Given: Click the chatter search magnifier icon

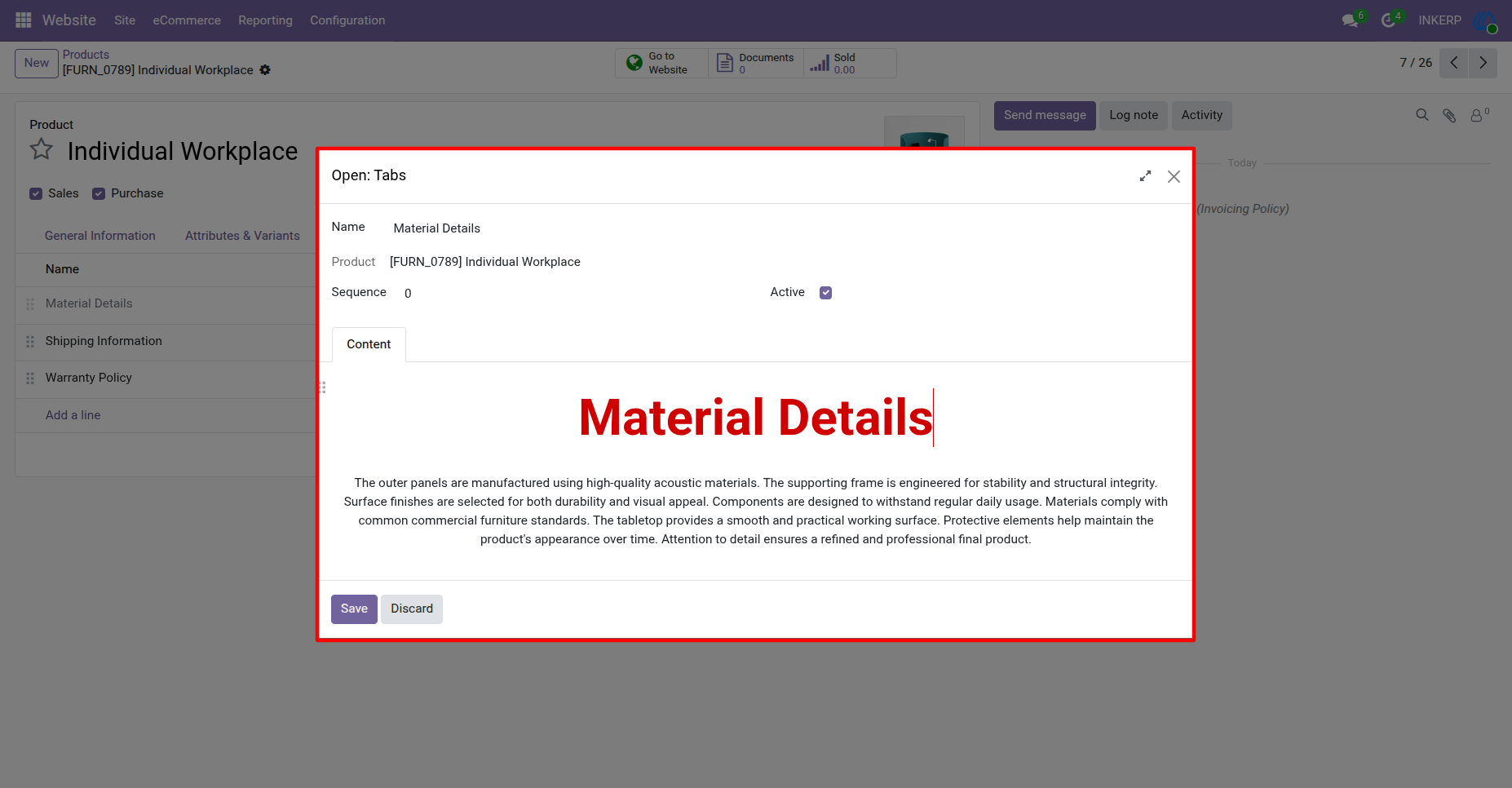Looking at the screenshot, I should [x=1422, y=115].
